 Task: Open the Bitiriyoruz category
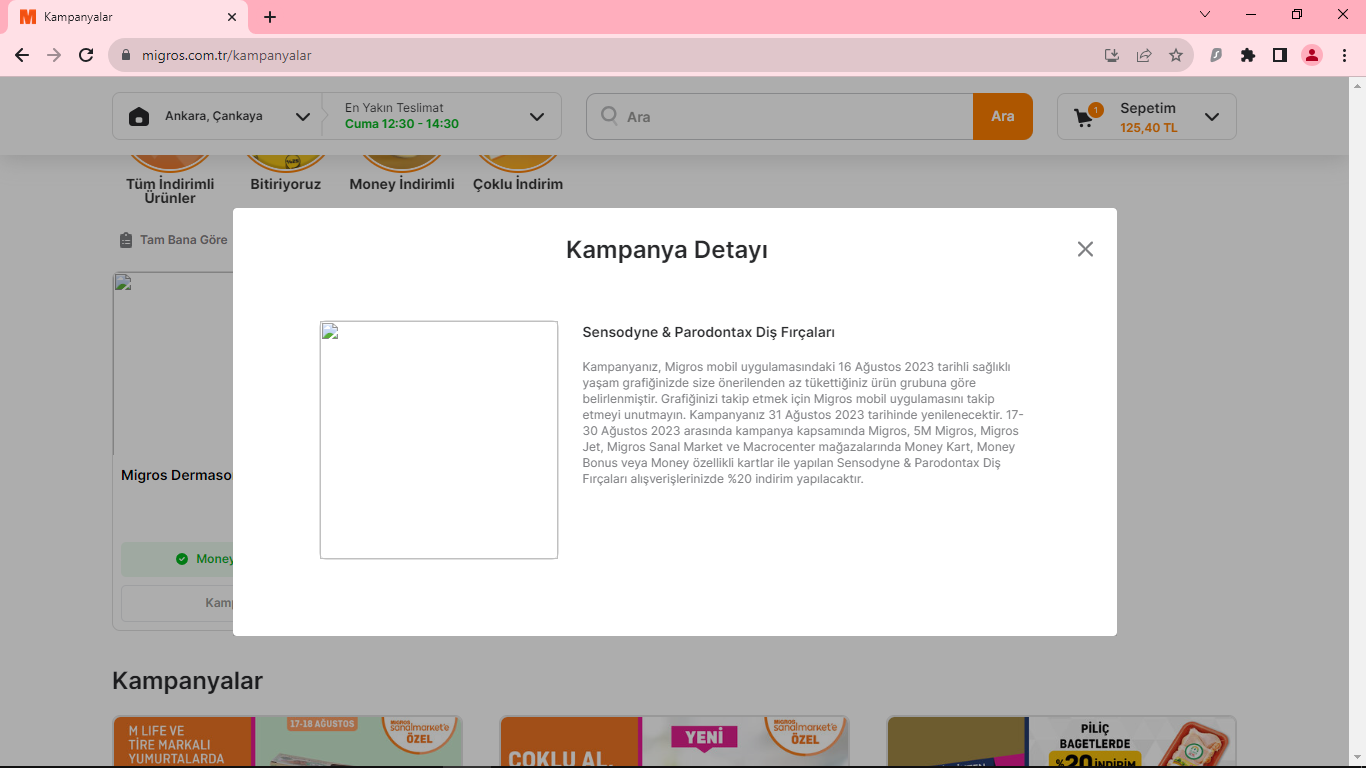pyautogui.click(x=286, y=176)
